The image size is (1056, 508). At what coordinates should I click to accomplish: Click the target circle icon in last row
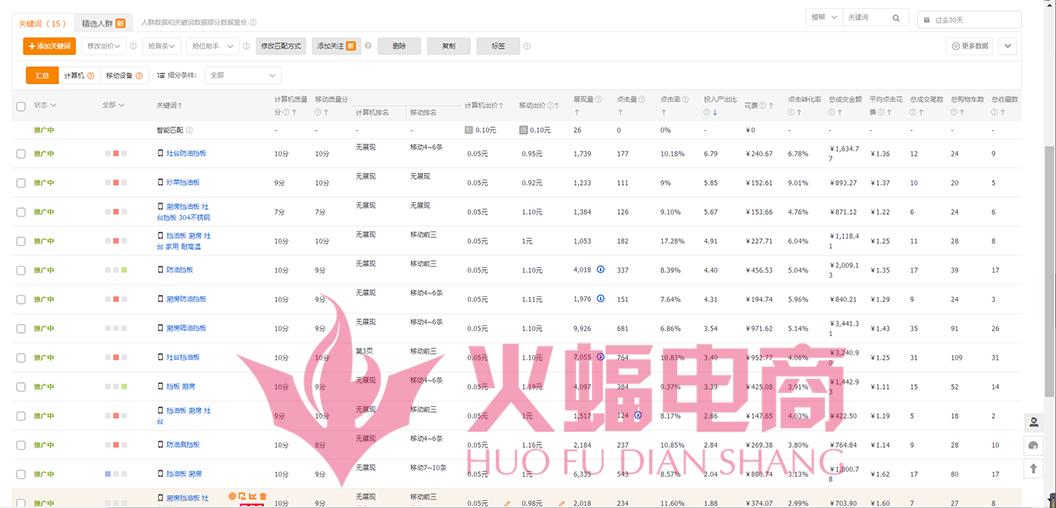click(x=232, y=497)
